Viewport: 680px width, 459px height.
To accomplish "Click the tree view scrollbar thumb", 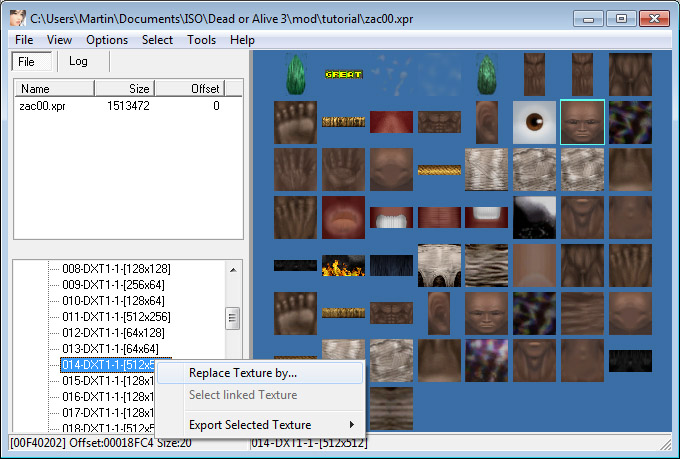I will pos(233,318).
